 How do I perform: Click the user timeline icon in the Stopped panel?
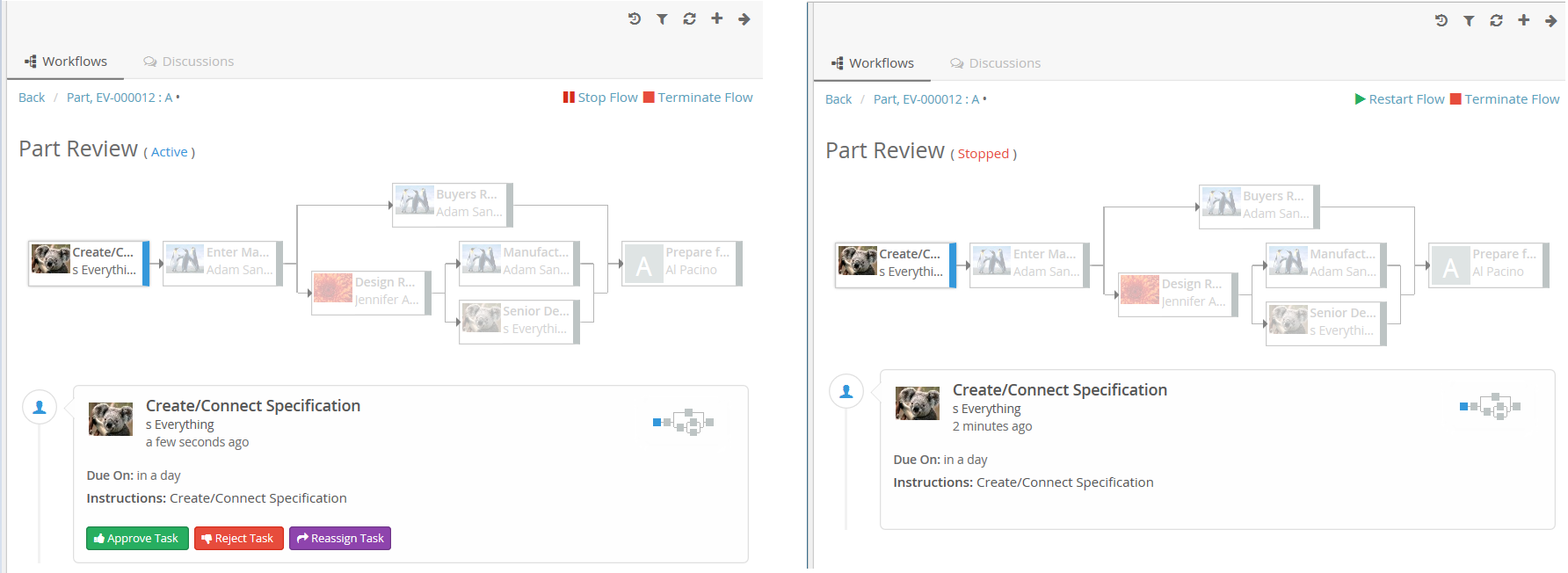coord(846,392)
